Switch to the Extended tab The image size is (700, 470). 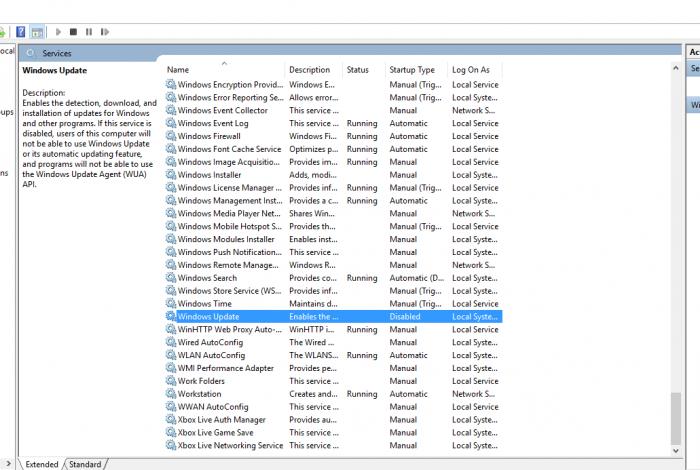coord(42,464)
